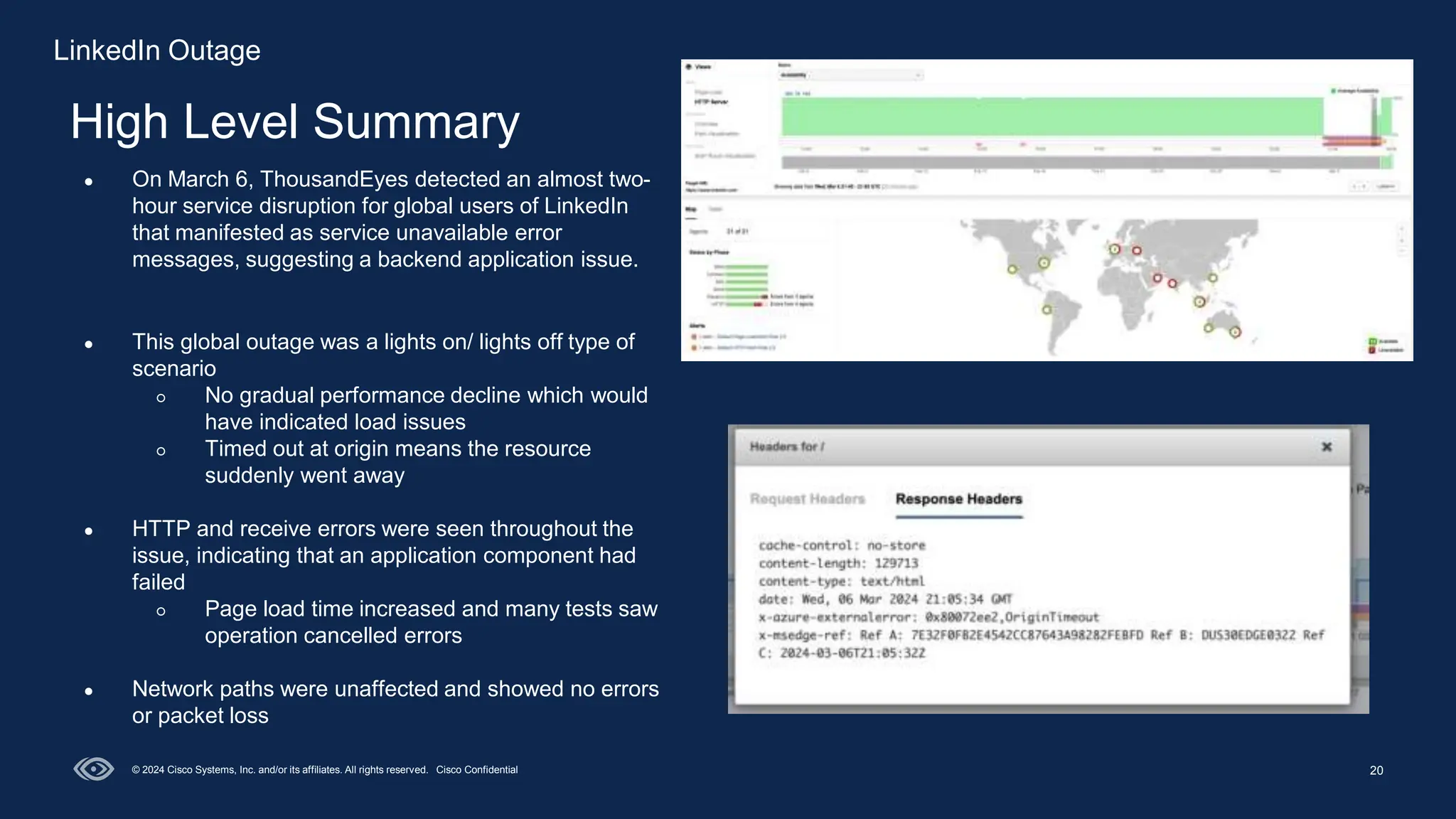
Task: Switch to the Request Headers tab
Action: (x=807, y=499)
